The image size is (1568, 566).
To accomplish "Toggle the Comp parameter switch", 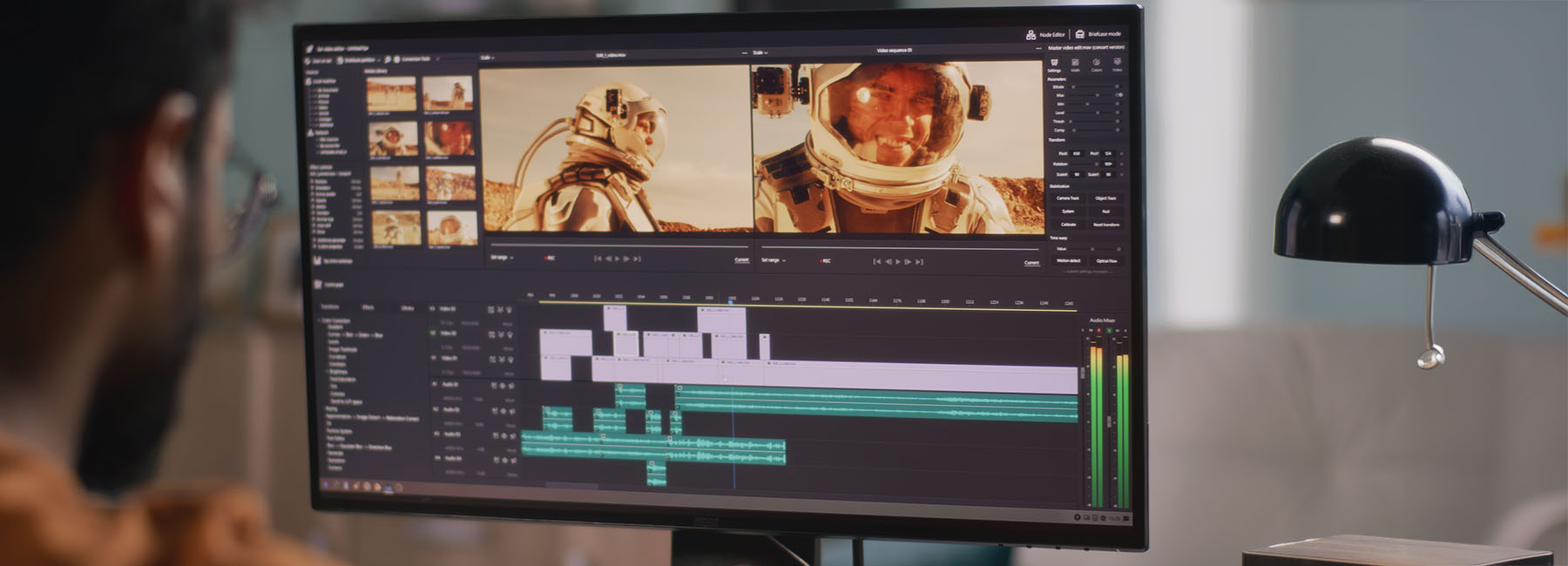I will point(1118,130).
